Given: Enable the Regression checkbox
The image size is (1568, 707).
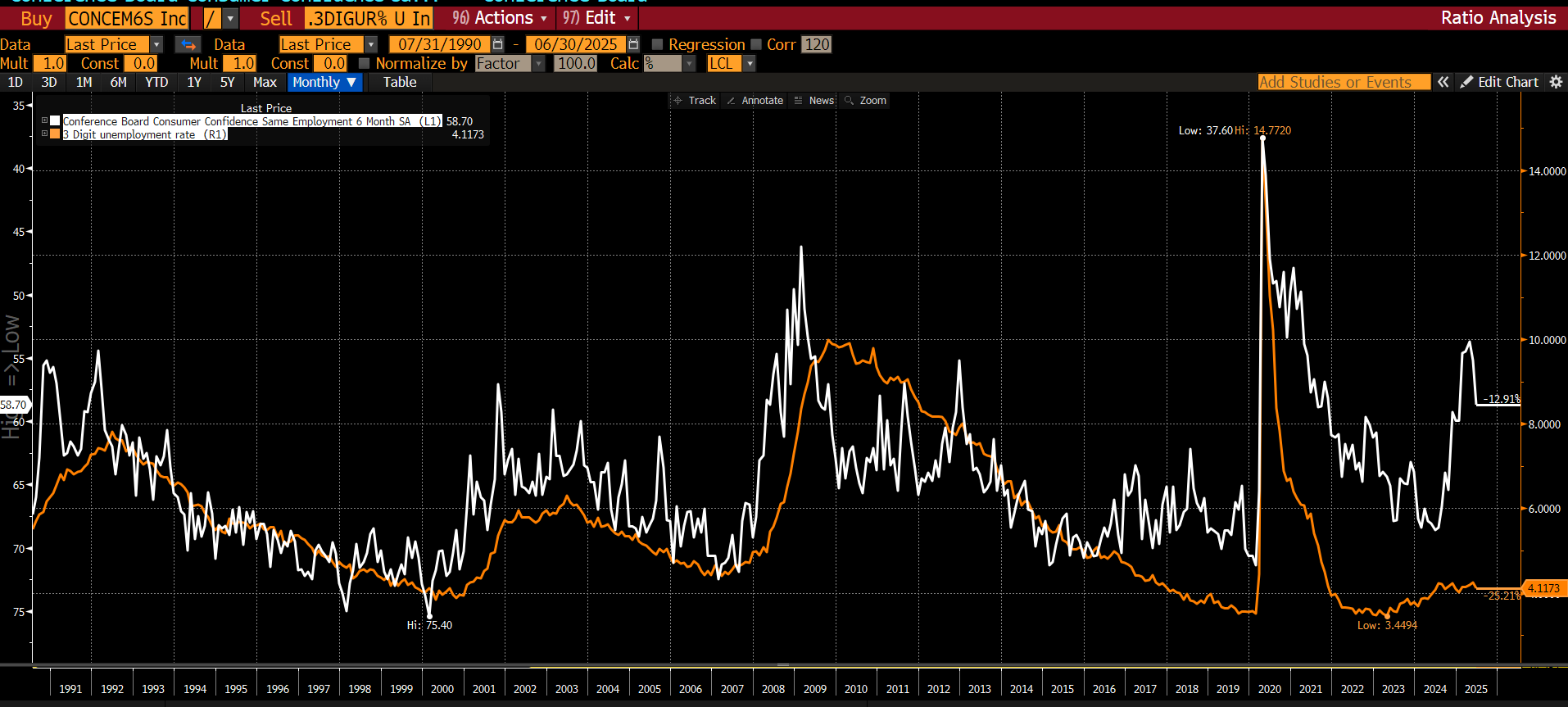Looking at the screenshot, I should [657, 44].
